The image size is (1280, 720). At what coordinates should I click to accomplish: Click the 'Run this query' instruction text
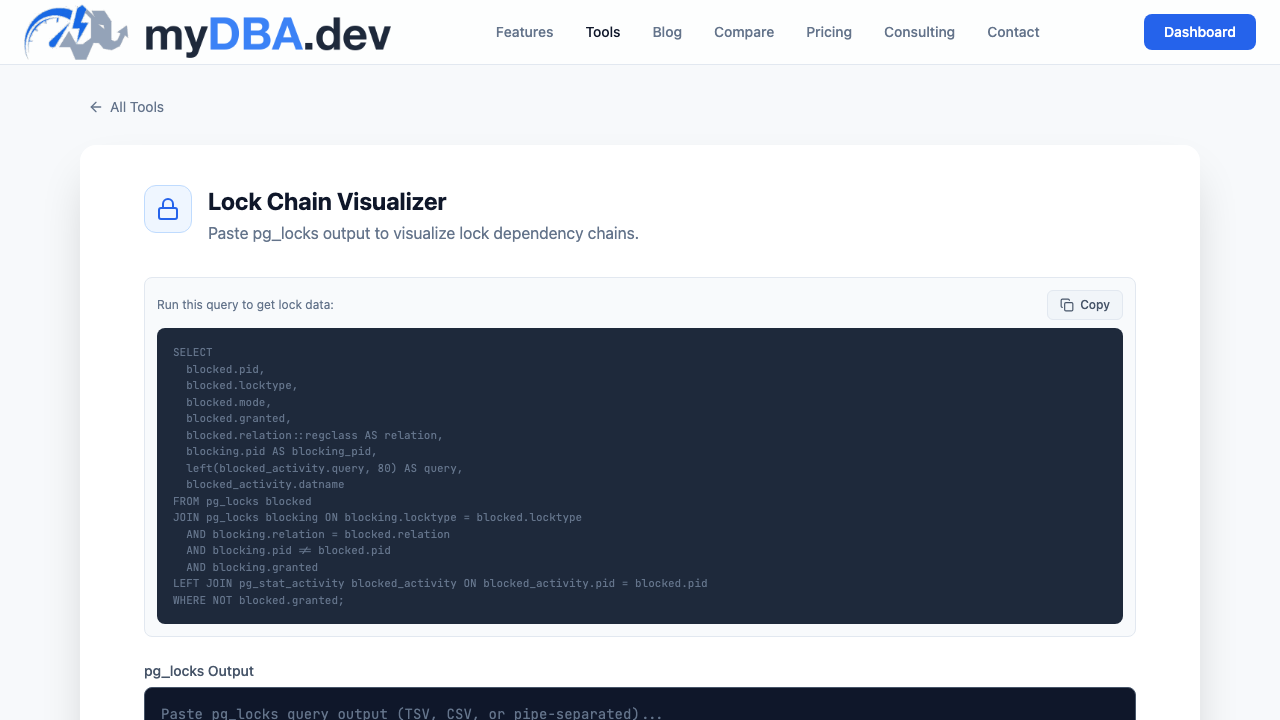pyautogui.click(x=245, y=305)
